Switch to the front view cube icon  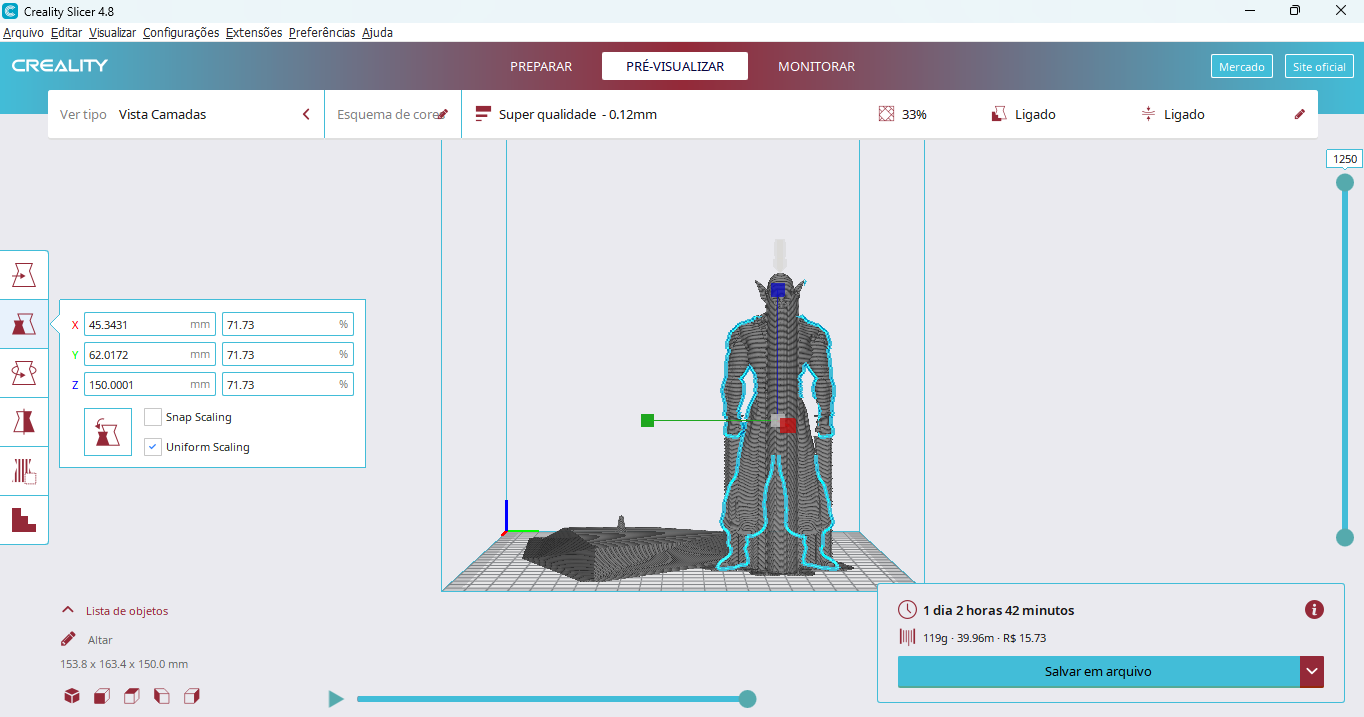[x=102, y=696]
